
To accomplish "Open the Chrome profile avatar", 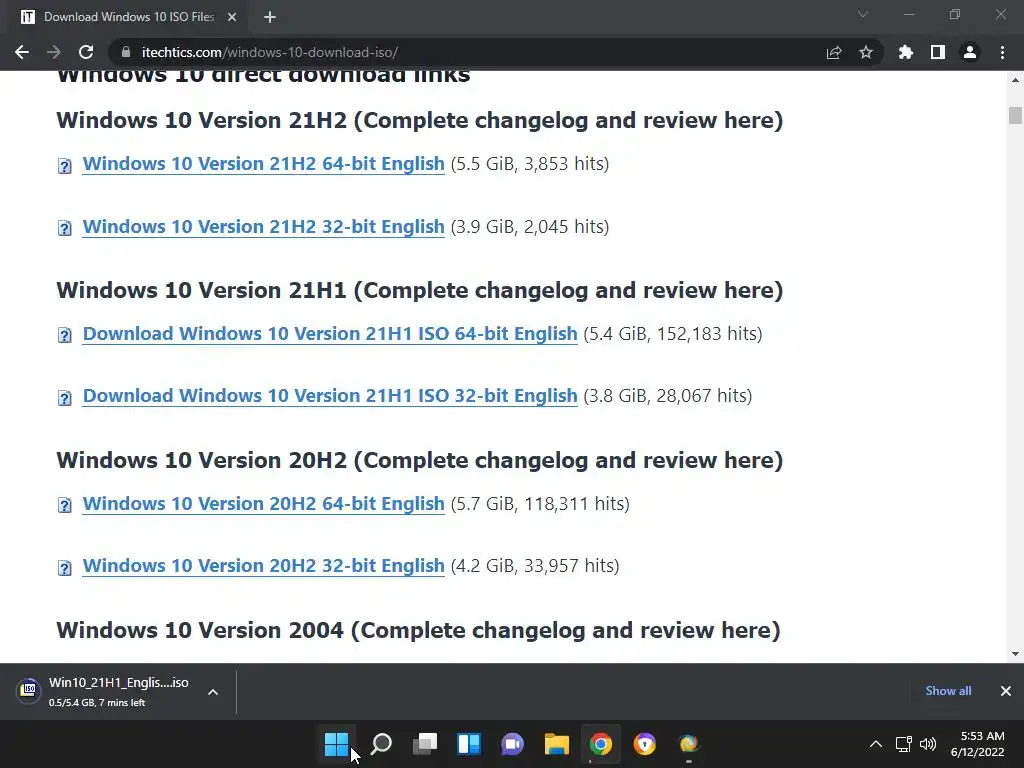I will click(970, 52).
